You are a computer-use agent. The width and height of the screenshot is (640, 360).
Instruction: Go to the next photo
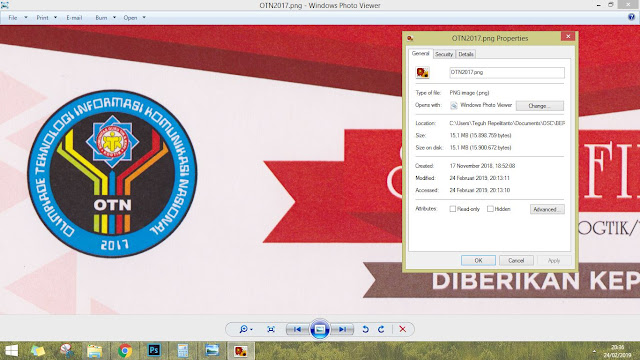tap(342, 329)
